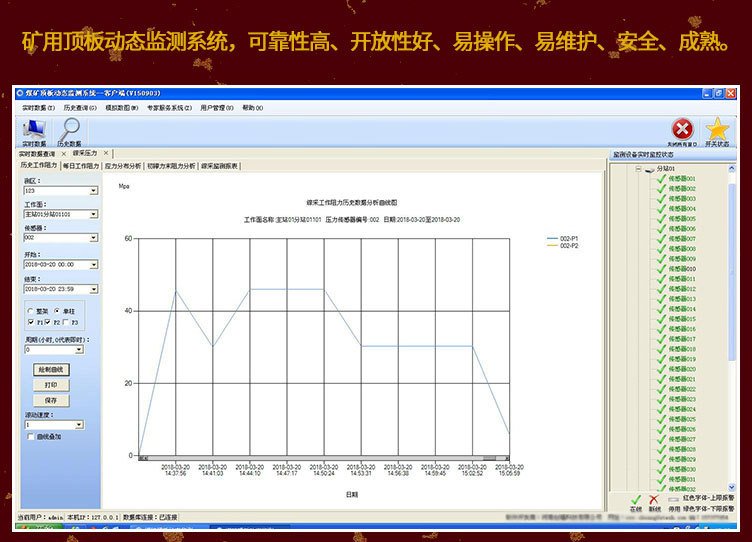Open the 专家服务系统(Z) menu
Image resolution: width=752 pixels, height=542 pixels.
coord(169,108)
